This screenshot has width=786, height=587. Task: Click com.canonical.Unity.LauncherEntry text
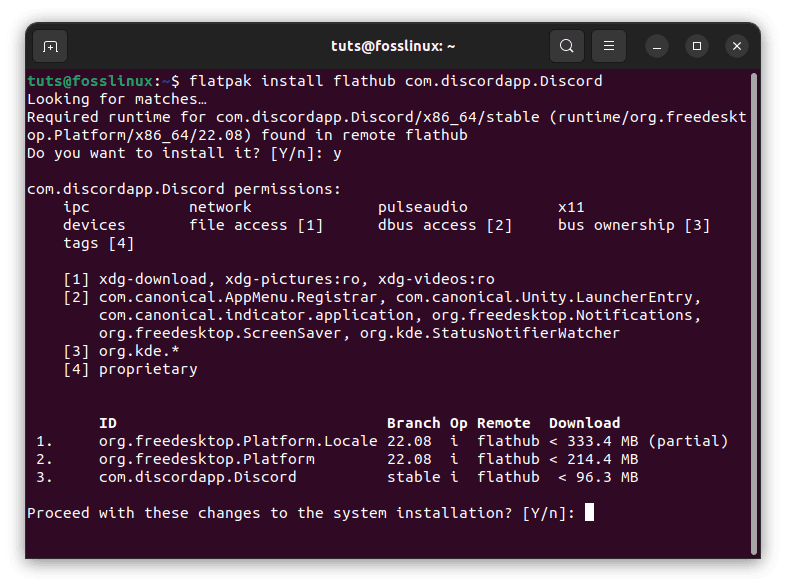544,297
